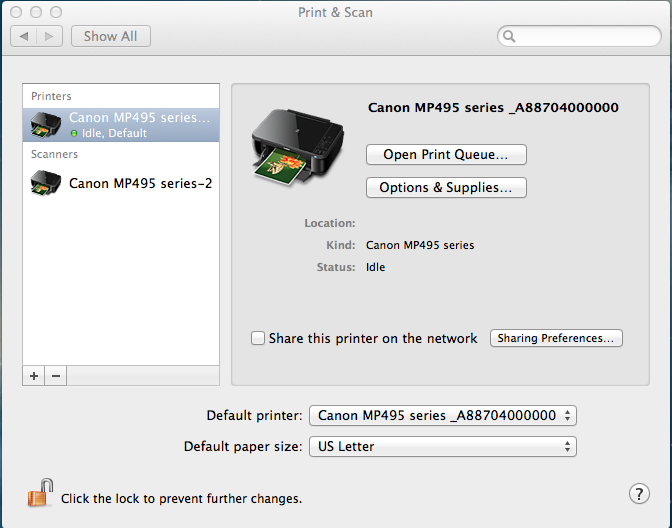Open the Default printer dropdown

tap(443, 415)
